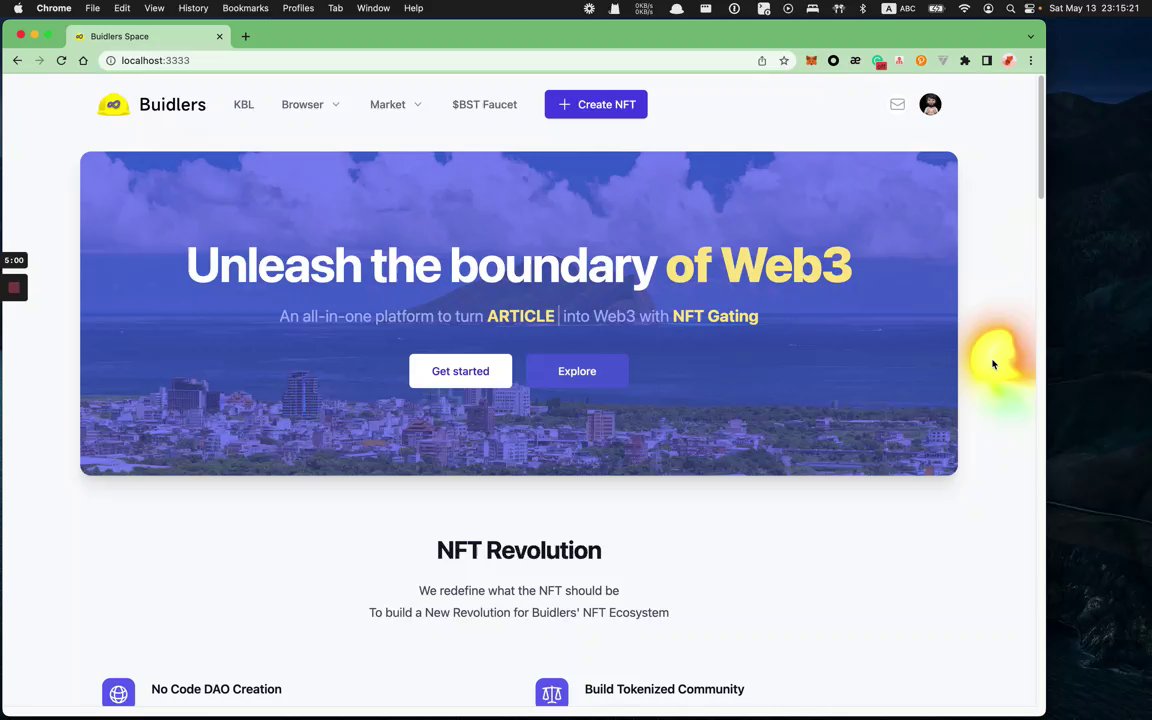Open macOS Spotlight search
The height and width of the screenshot is (720, 1152).
1011,8
